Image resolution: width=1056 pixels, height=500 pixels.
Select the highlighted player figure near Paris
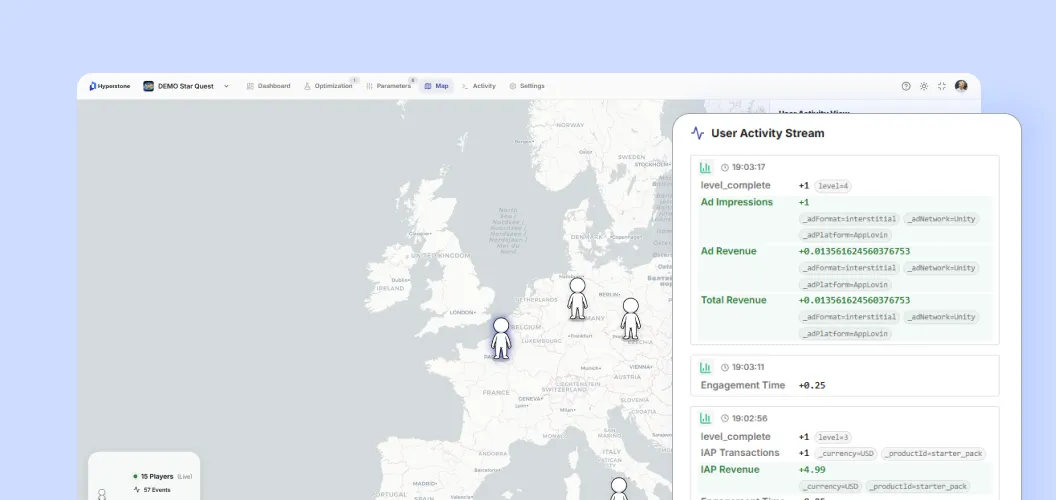point(501,338)
